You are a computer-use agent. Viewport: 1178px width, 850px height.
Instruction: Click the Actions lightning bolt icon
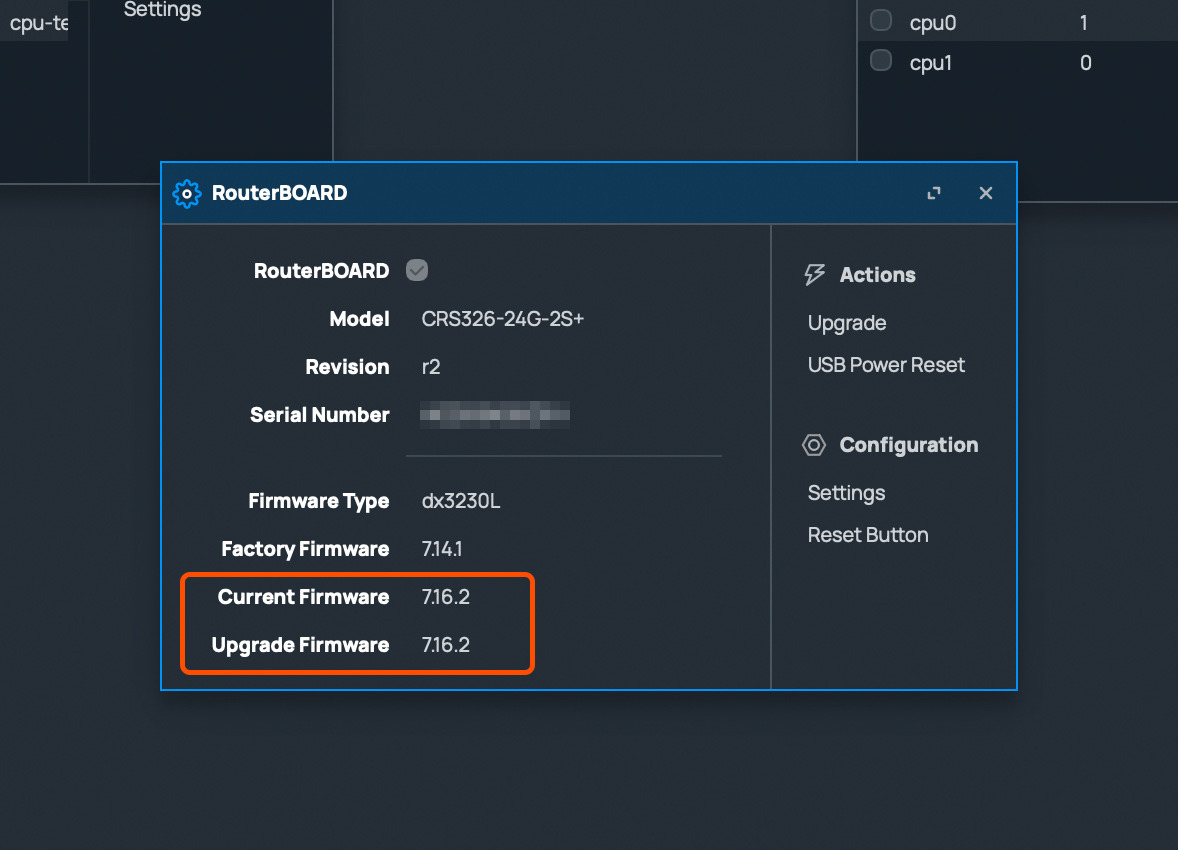point(814,274)
